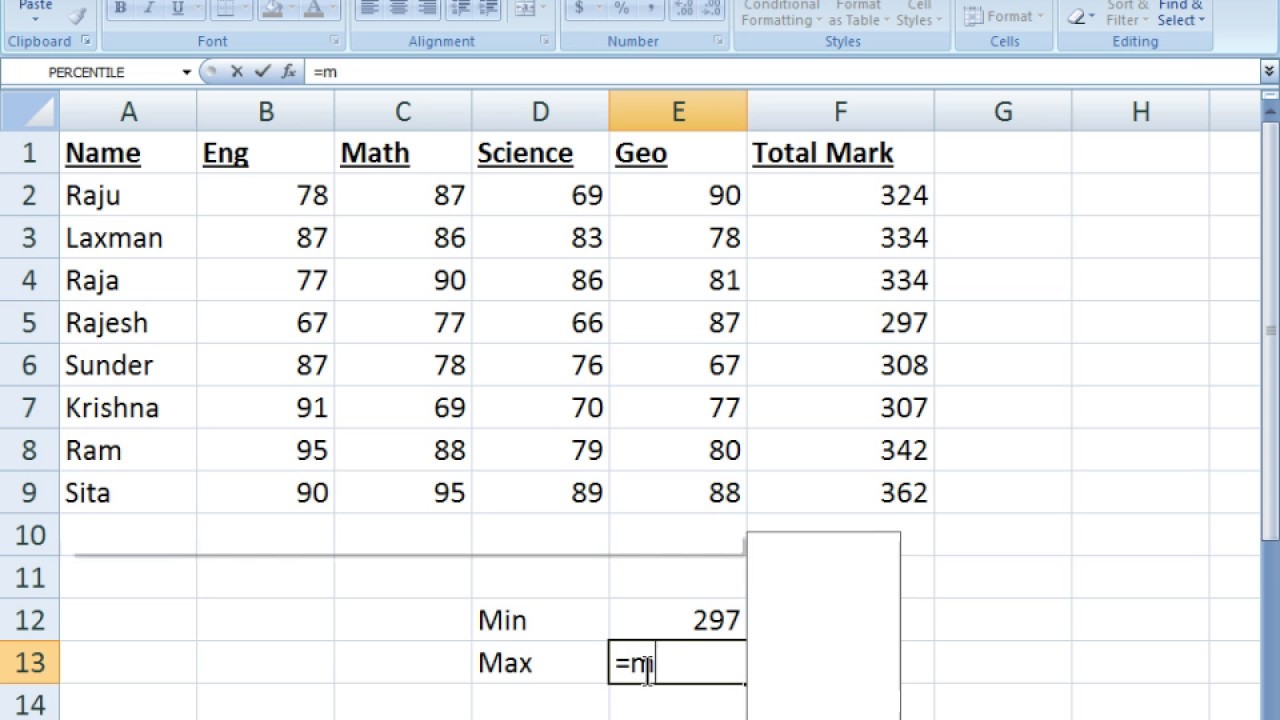Select row 5 header
The width and height of the screenshot is (1280, 720).
(29, 323)
